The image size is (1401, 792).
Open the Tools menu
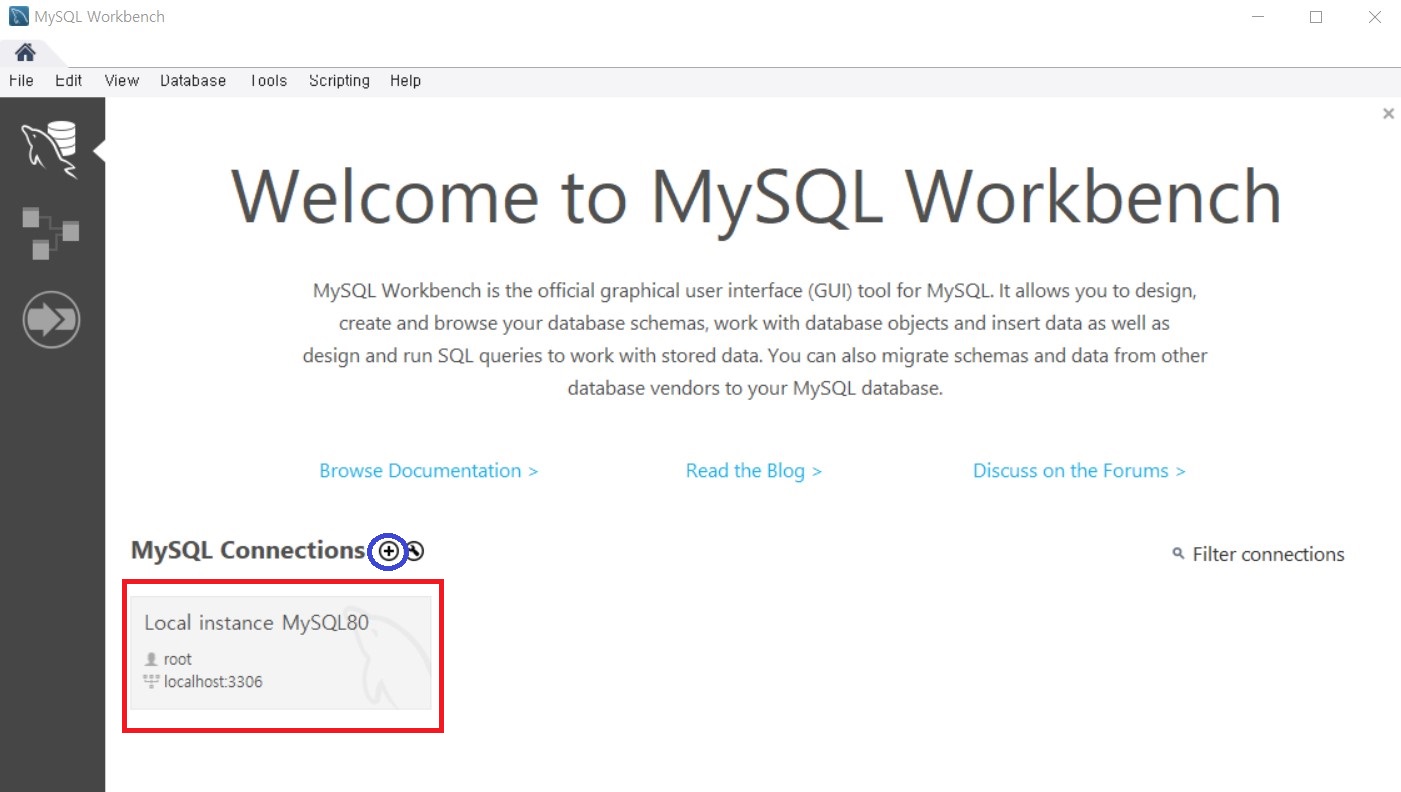coord(268,81)
